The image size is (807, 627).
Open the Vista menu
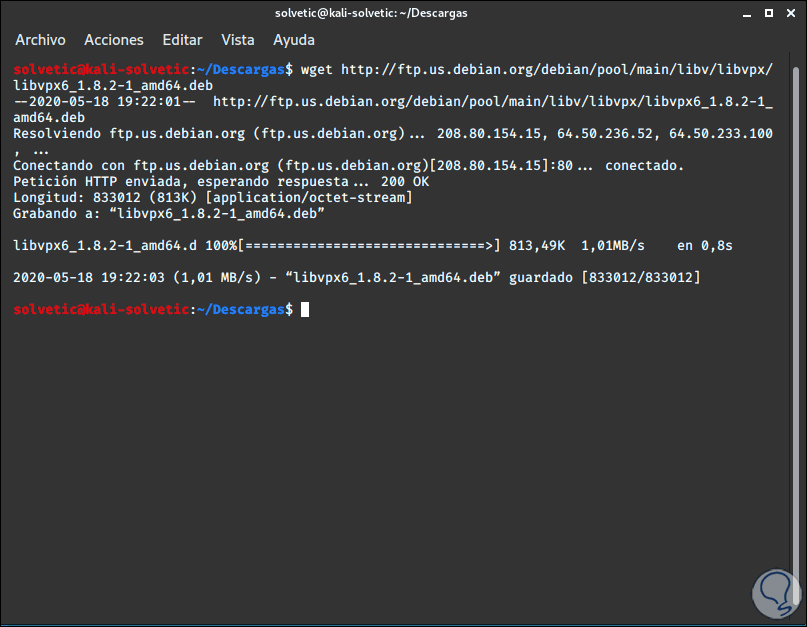(238, 40)
